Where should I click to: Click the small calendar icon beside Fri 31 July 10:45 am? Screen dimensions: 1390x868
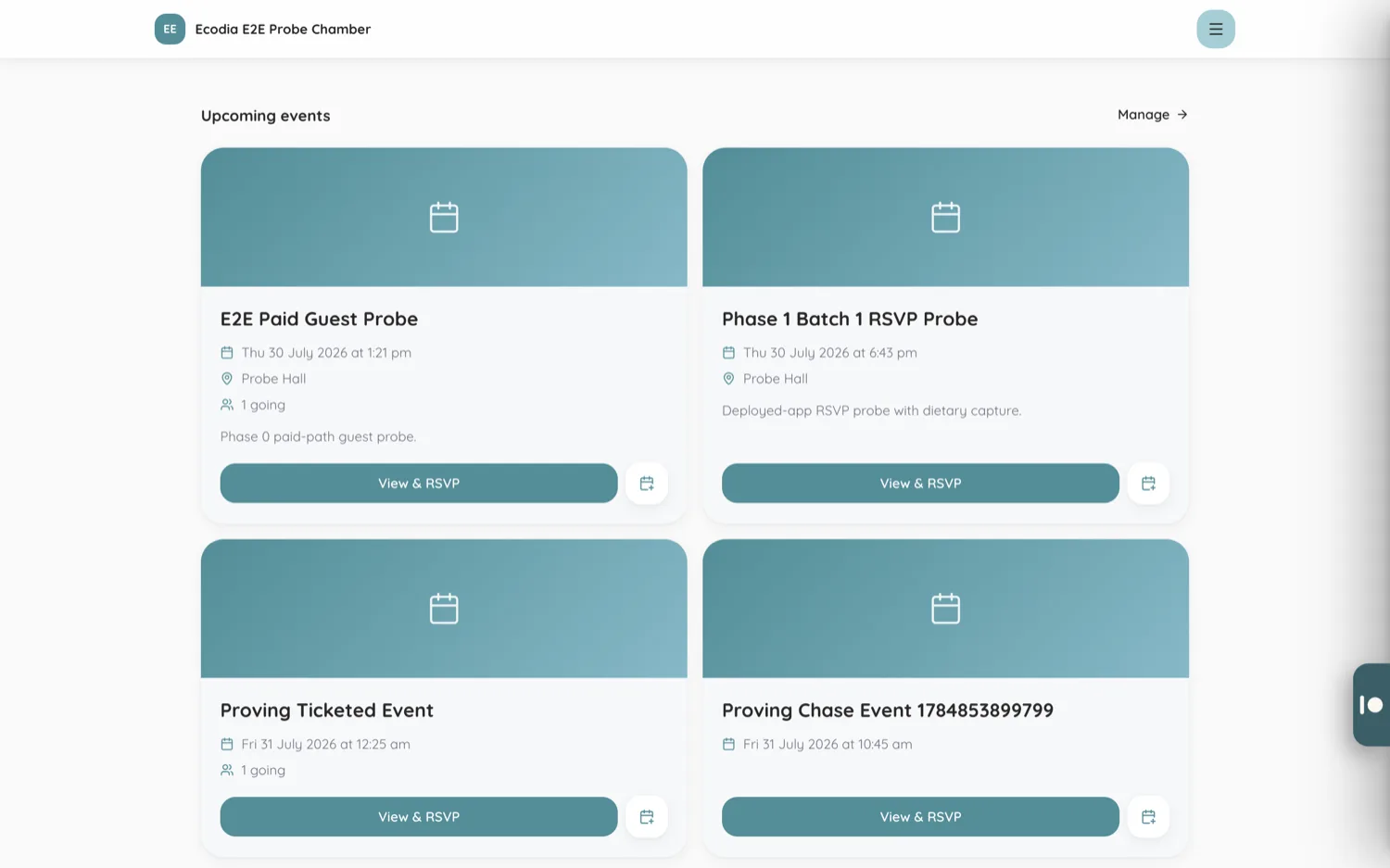(x=728, y=744)
